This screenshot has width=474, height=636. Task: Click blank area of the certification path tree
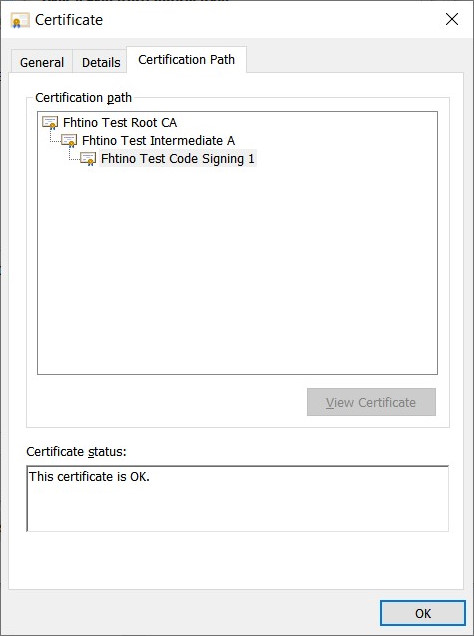point(237,268)
